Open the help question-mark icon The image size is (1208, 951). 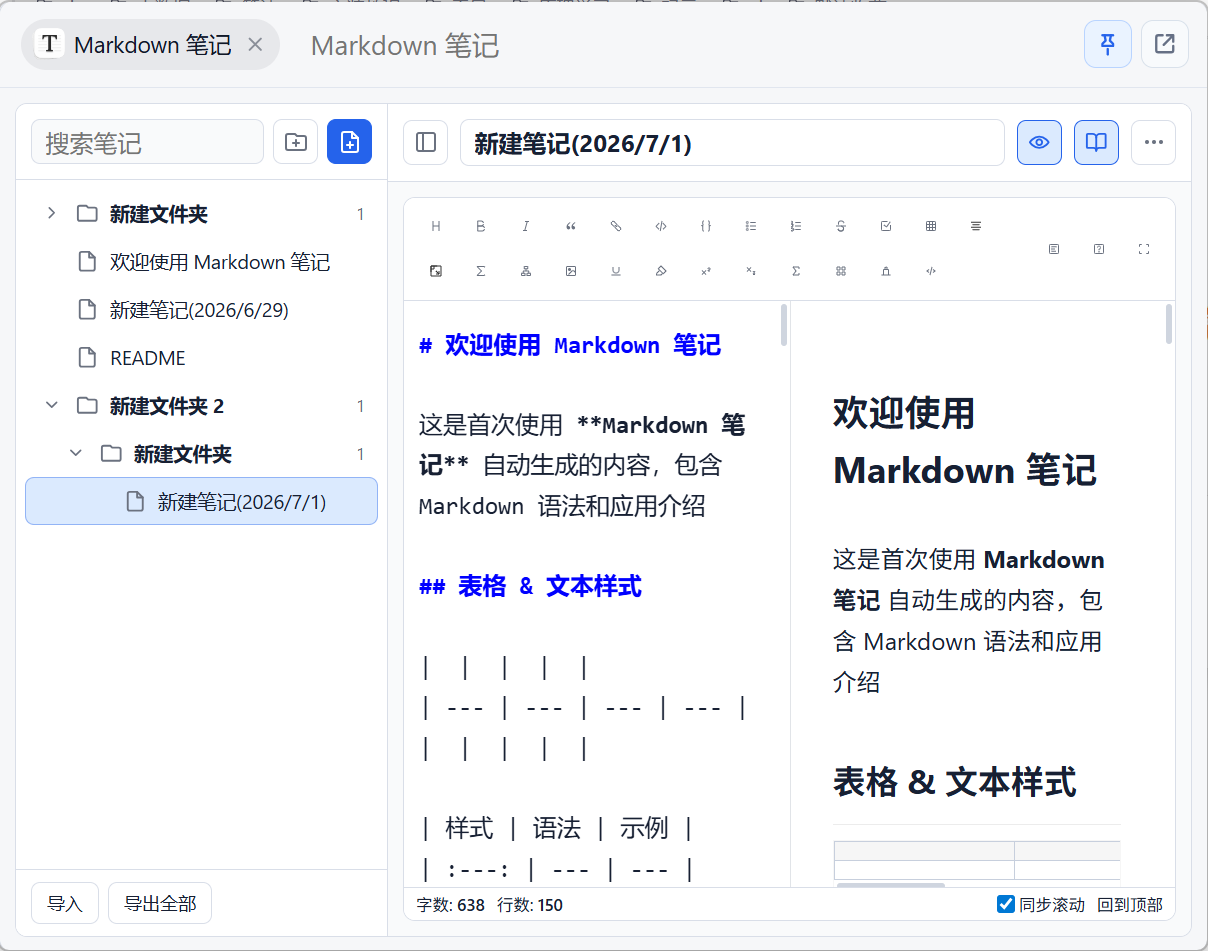(x=1099, y=249)
